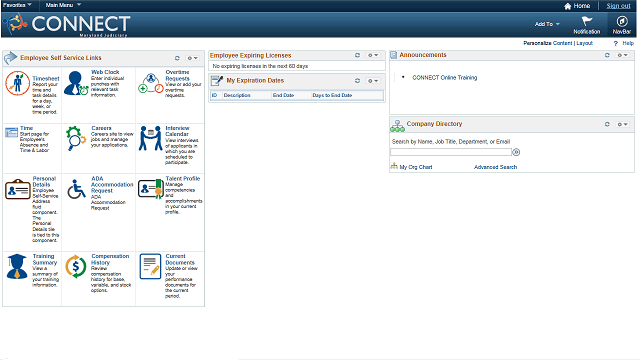Viewport: 640px width, 360px height.
Task: Click the Advanced Search link
Action: point(495,167)
